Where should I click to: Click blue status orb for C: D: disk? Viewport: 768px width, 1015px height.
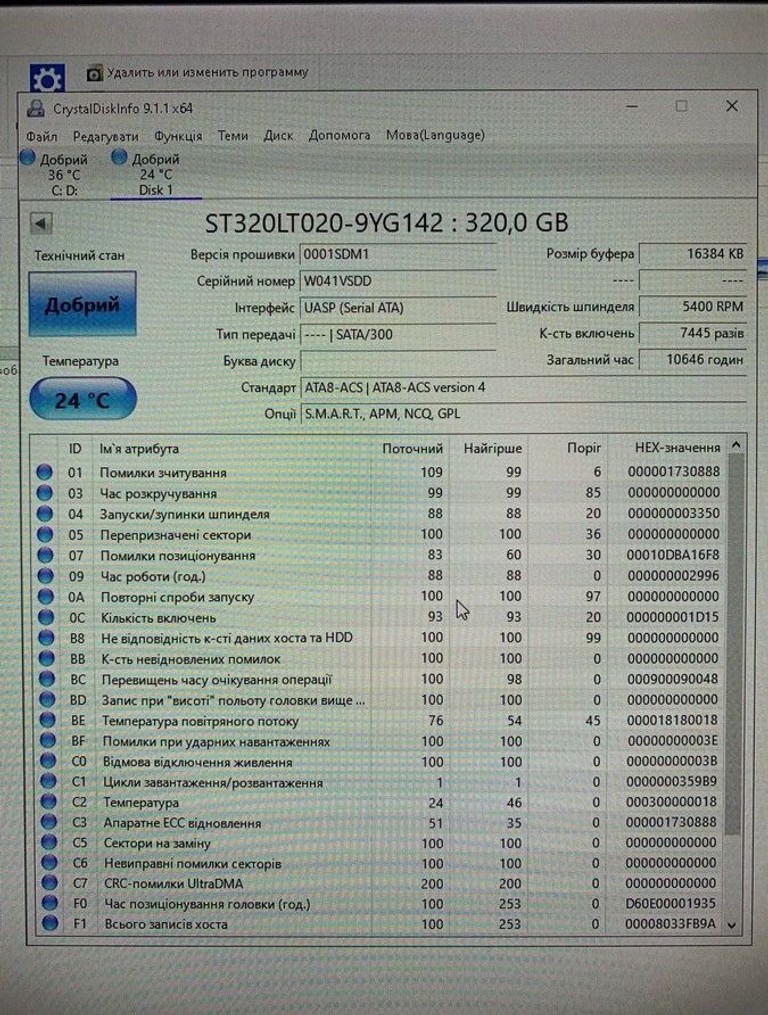(27, 157)
